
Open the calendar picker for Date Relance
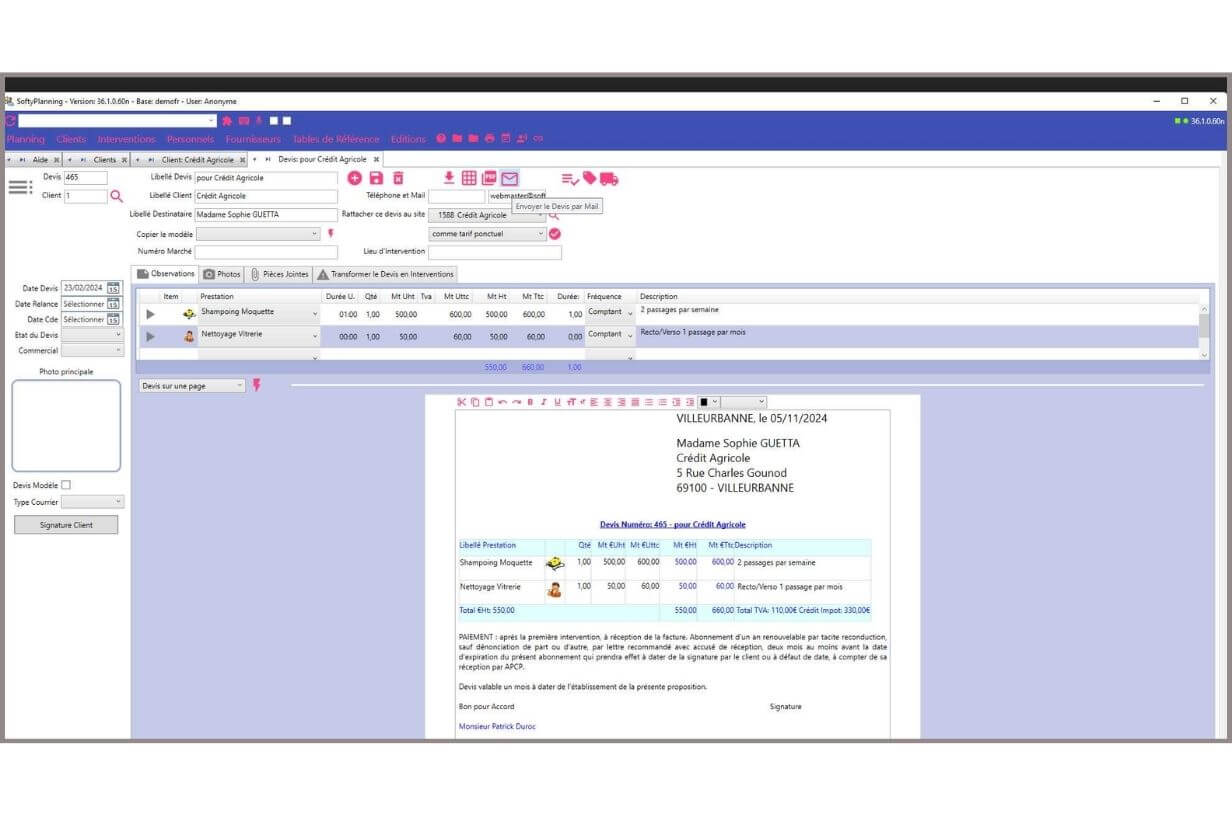[x=113, y=304]
